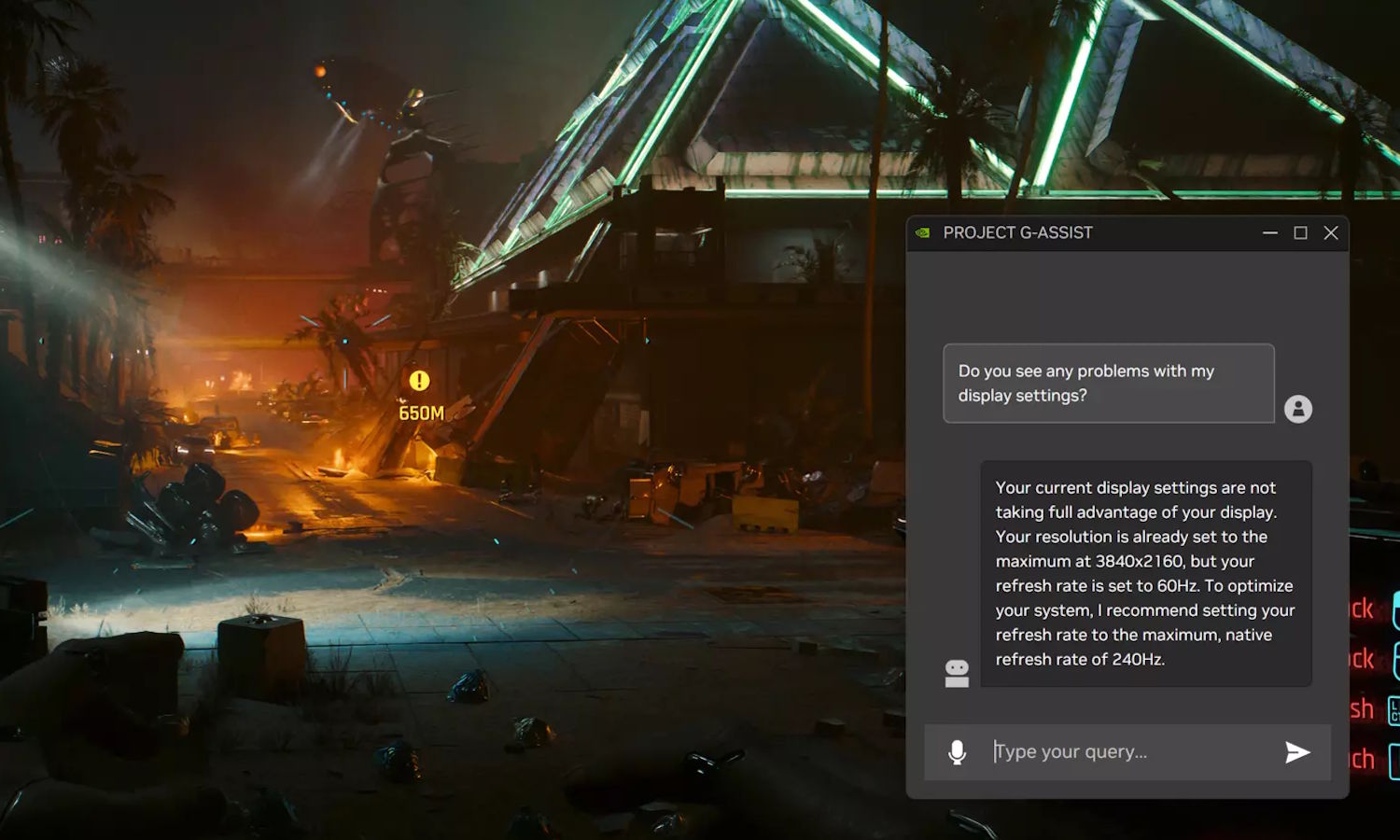1400x840 pixels.
Task: Click the left CTRL key hint icon
Action: click(x=1394, y=710)
